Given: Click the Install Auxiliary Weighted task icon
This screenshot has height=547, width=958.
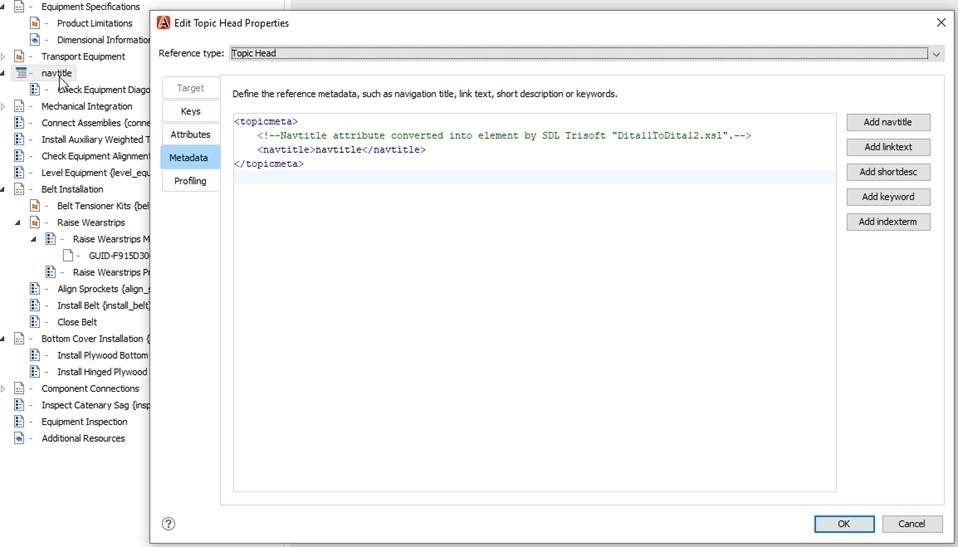Looking at the screenshot, I should tap(19, 139).
